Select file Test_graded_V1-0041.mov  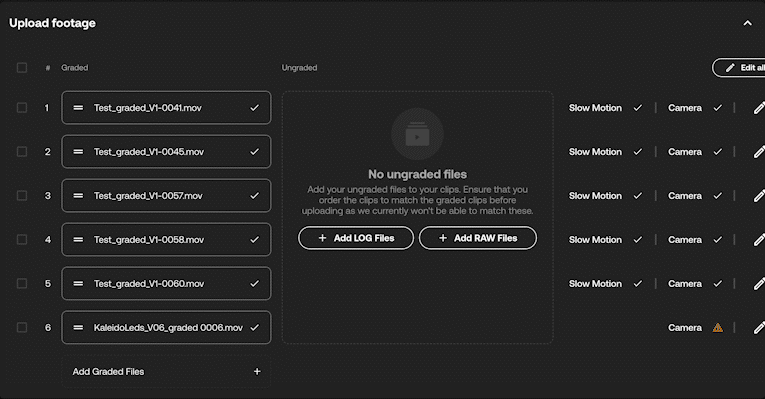166,108
